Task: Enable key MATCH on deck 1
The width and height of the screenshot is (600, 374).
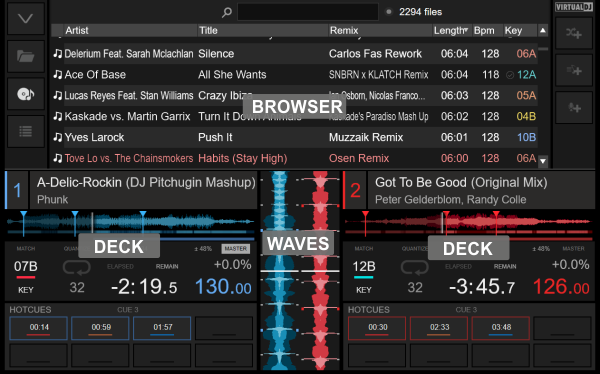Action: coord(26,249)
